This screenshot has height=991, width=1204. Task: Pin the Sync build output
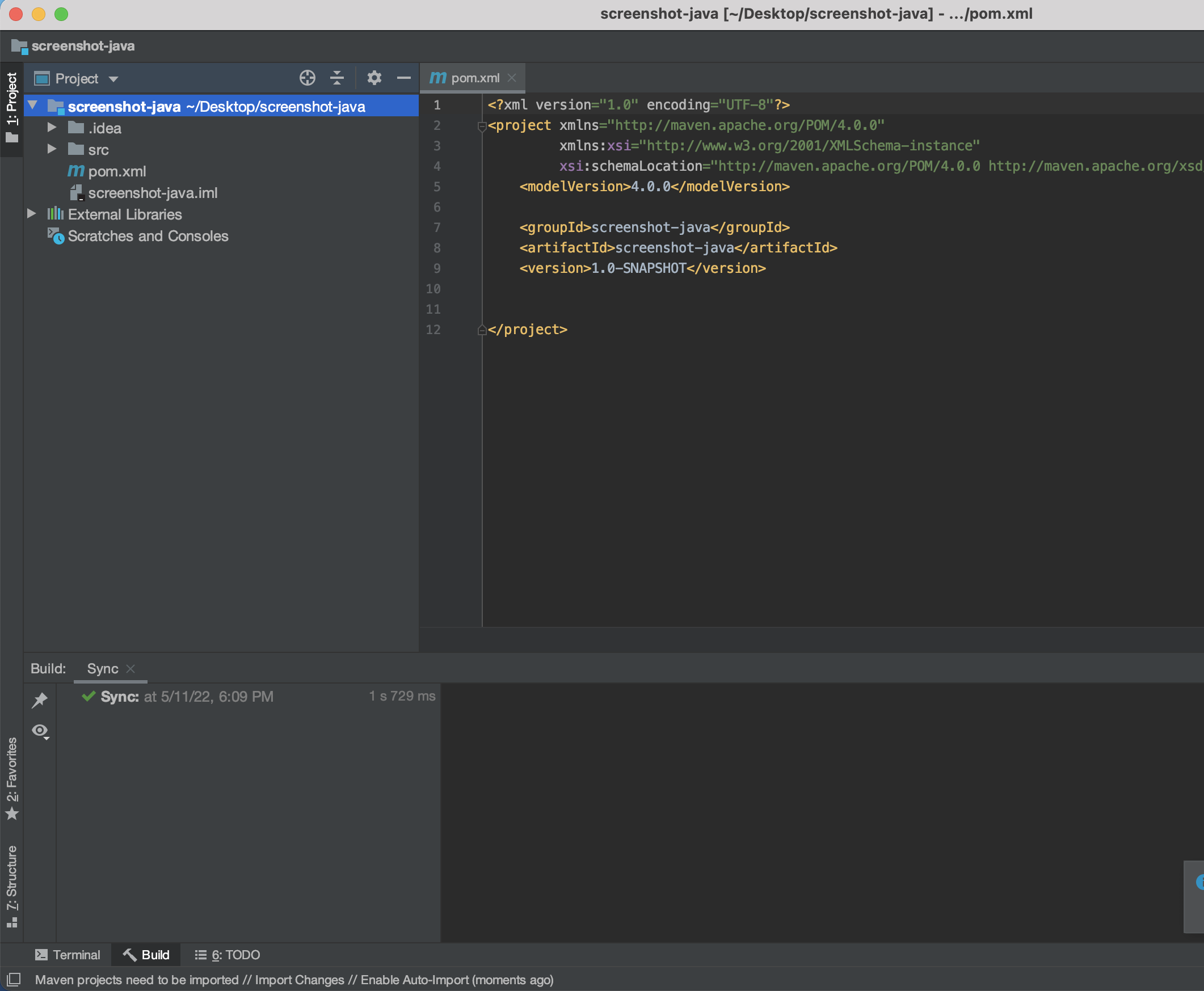click(x=40, y=699)
